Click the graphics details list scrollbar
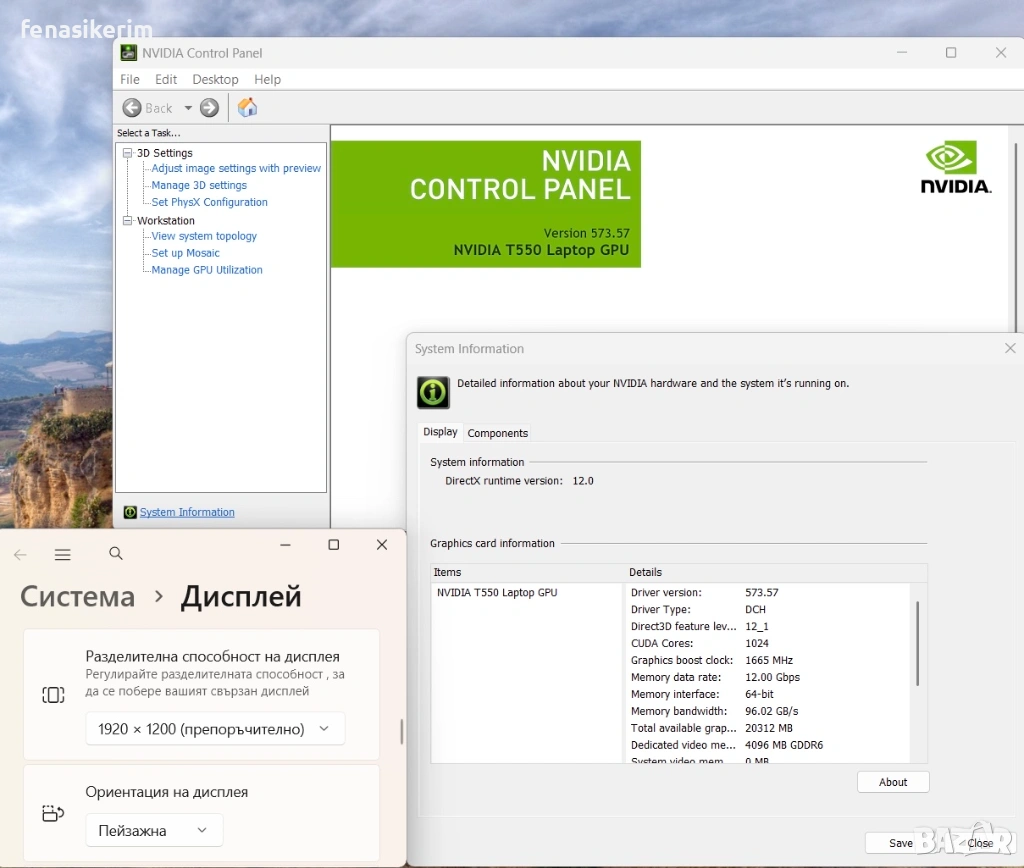 917,643
